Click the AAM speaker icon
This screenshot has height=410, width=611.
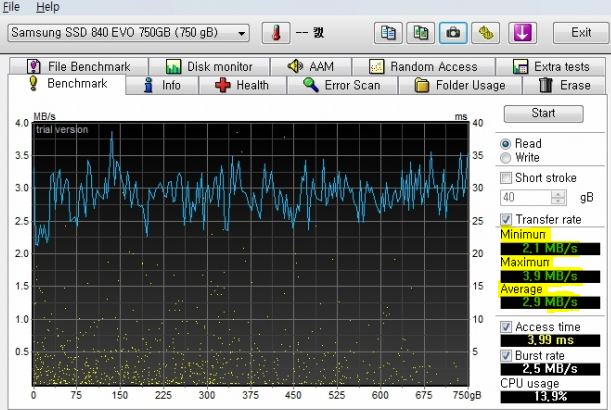coord(295,66)
